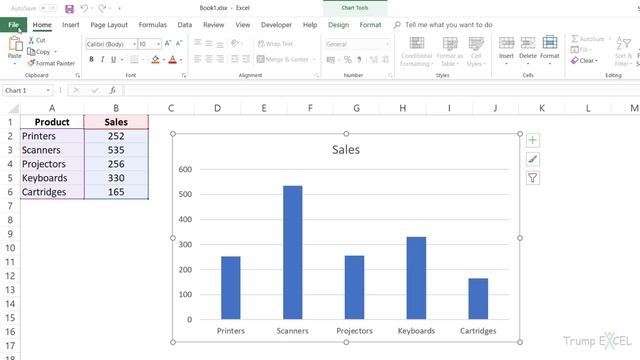Click Conditional Formatting icon
The width and height of the screenshot is (640, 360).
pyautogui.click(x=416, y=43)
